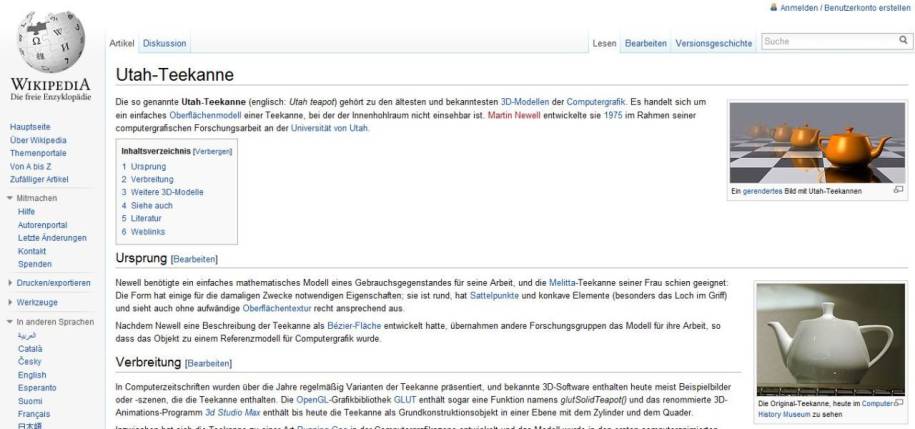Screen dimensions: 915x429
Task: Expand the Drucken/exportieren sidebar section
Action: (x=10, y=283)
